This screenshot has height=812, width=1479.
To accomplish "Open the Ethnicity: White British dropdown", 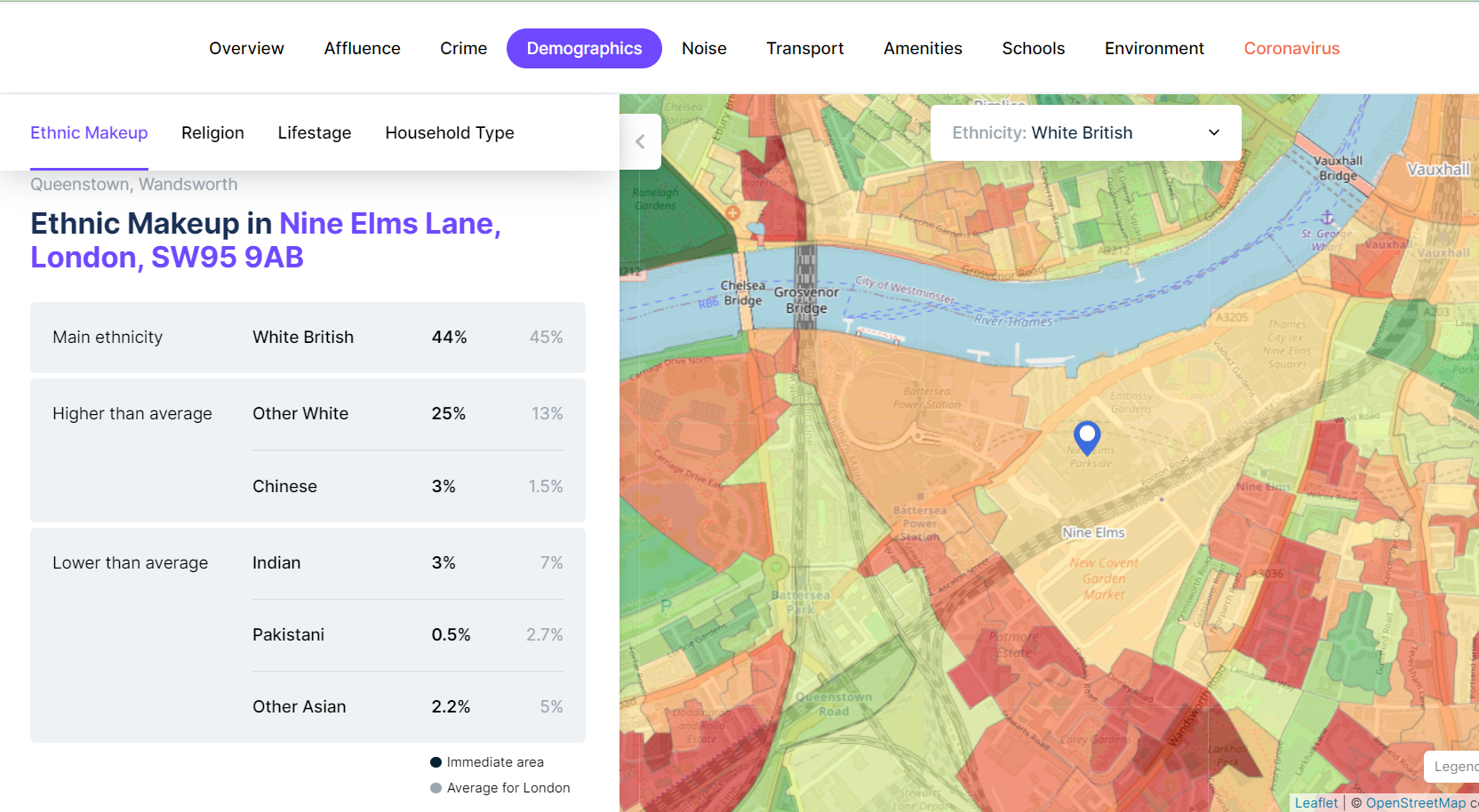I will pyautogui.click(x=1085, y=132).
